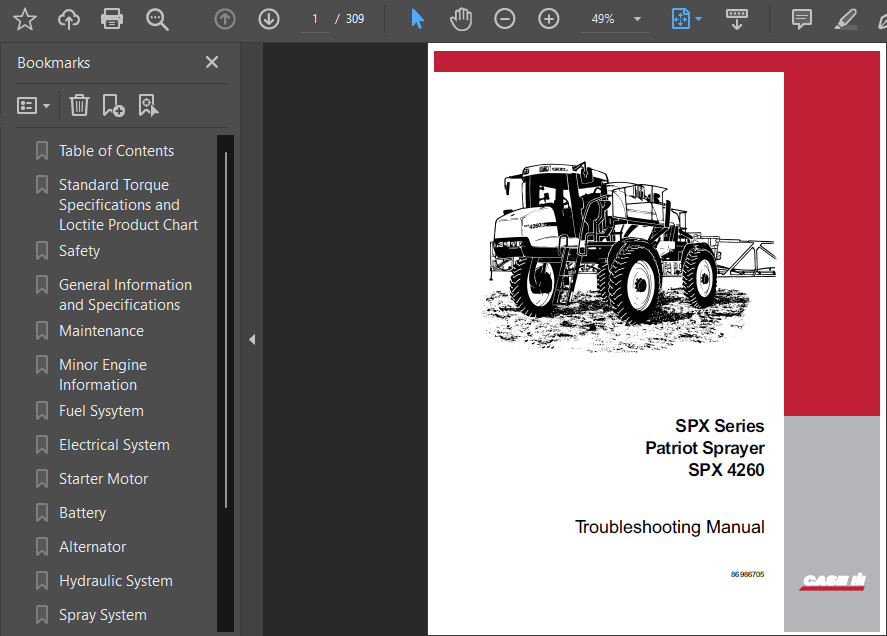This screenshot has width=887, height=636.
Task: Go to the Maintenance bookmark
Action: 101,331
